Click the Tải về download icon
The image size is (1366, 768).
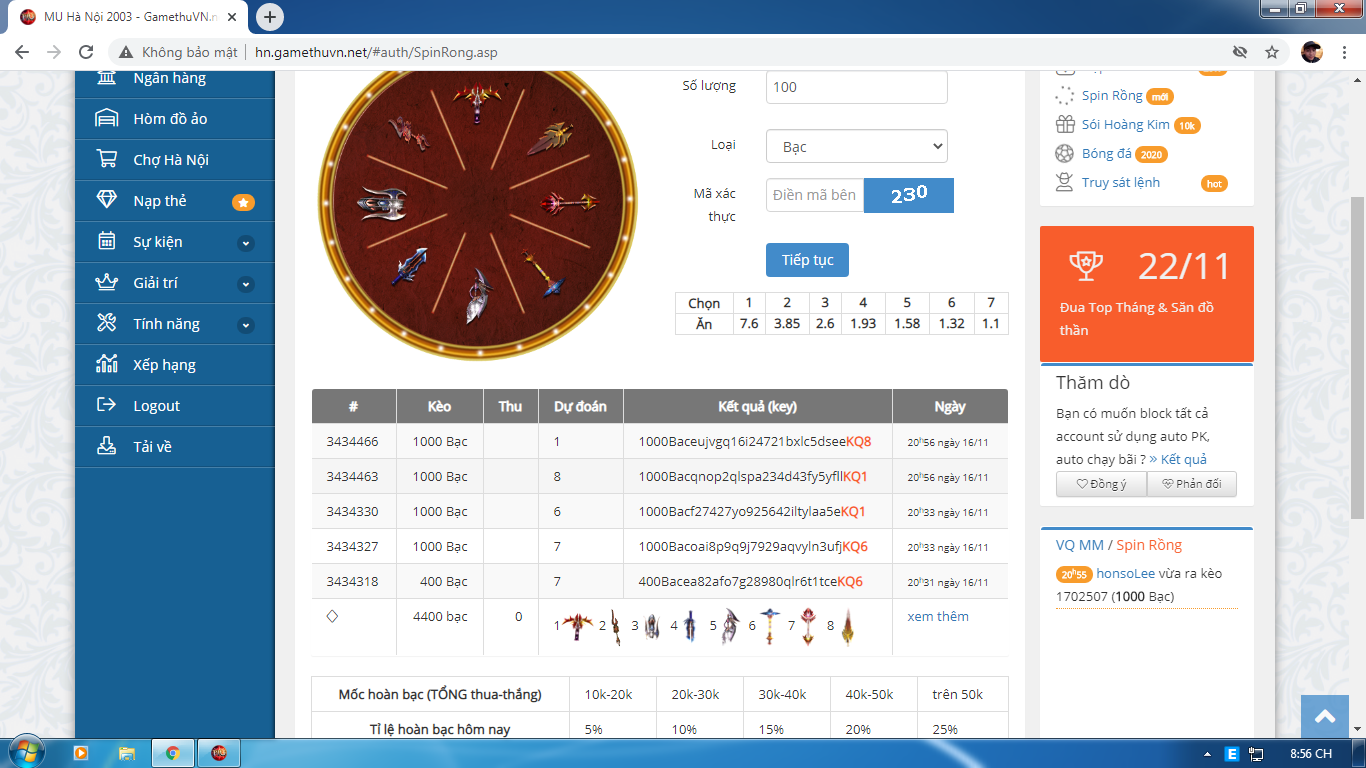[x=106, y=447]
